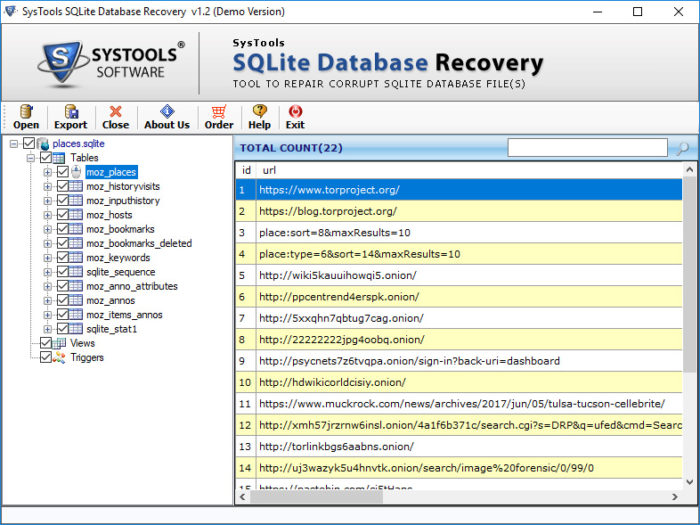Uncheck the Views checkbox
This screenshot has height=525, width=700.
(46, 343)
